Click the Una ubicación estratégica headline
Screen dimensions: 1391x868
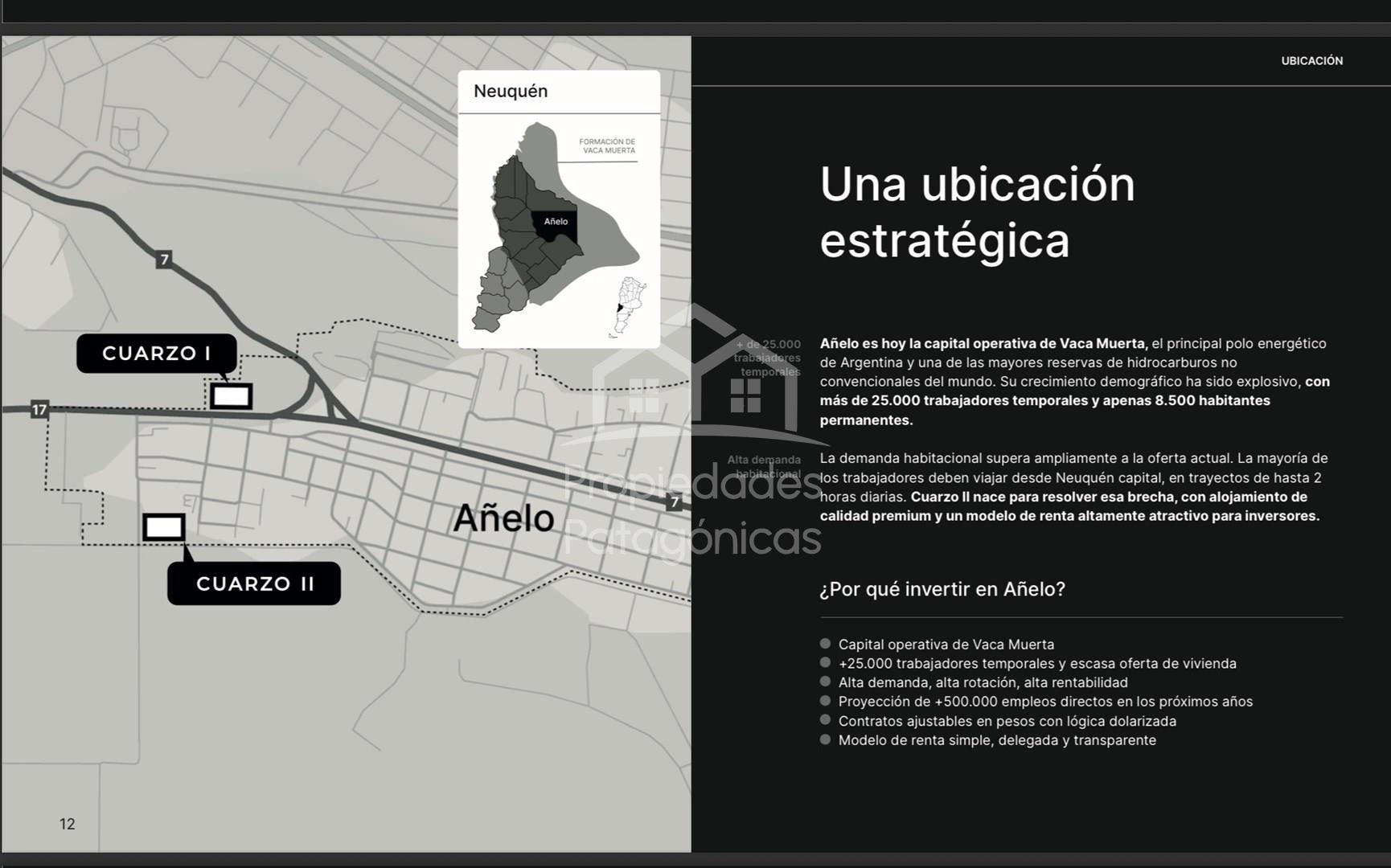click(x=977, y=212)
